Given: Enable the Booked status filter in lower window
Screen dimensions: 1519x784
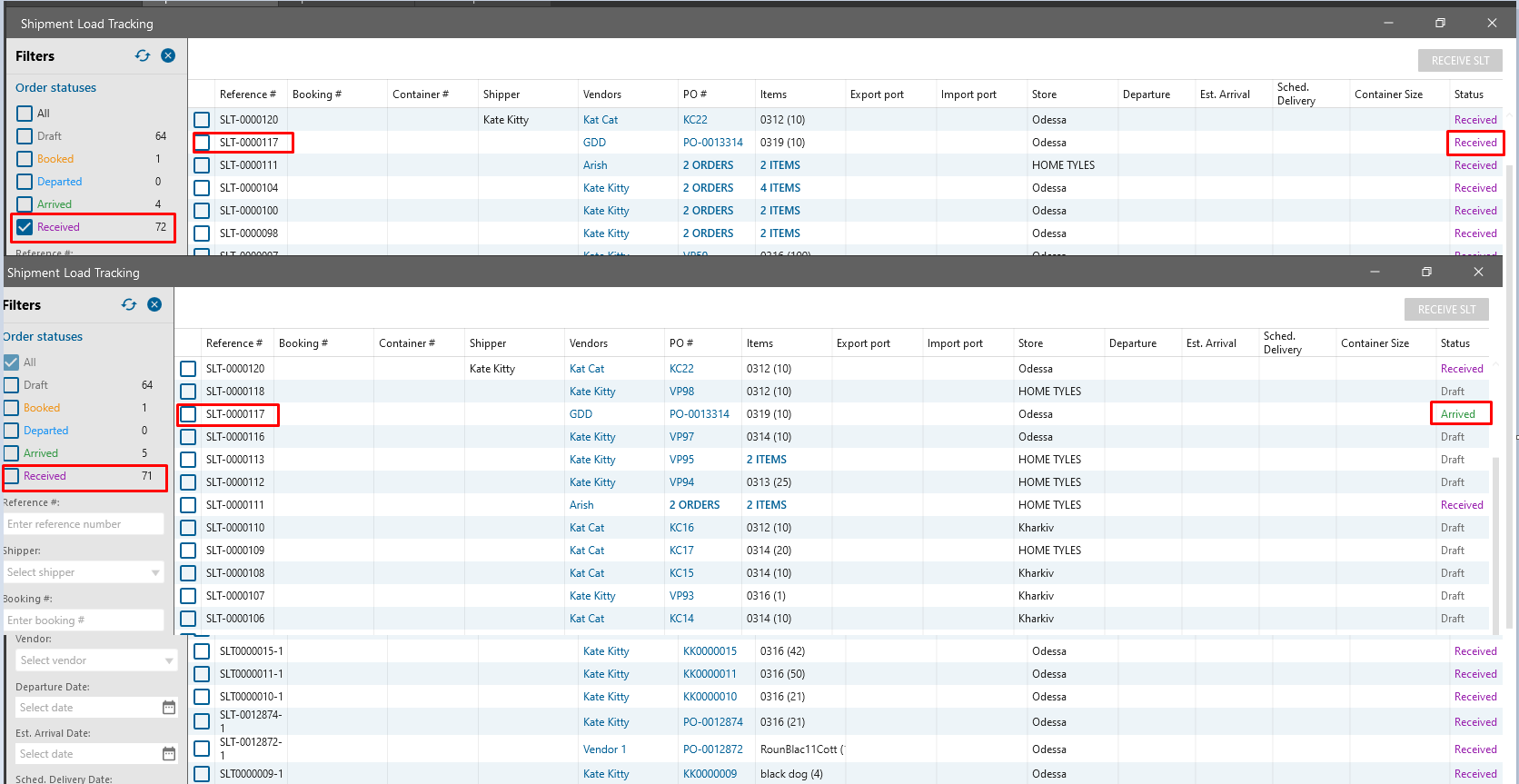Looking at the screenshot, I should [11, 408].
